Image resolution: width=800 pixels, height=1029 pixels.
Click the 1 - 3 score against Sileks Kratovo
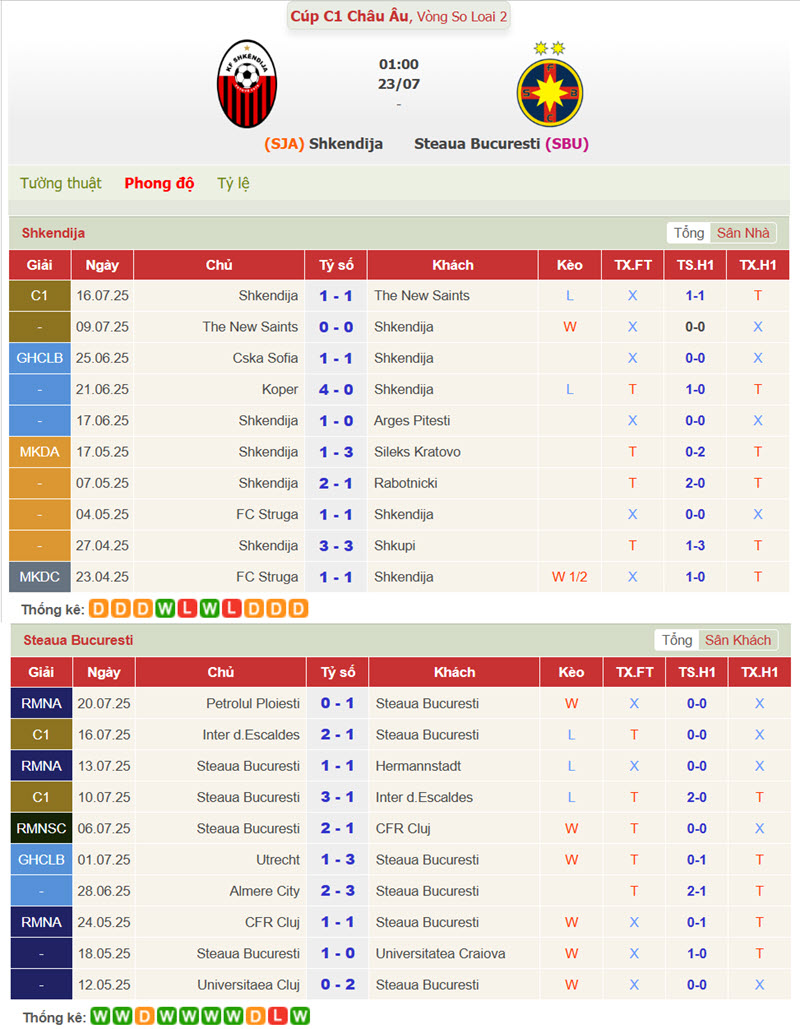336,452
